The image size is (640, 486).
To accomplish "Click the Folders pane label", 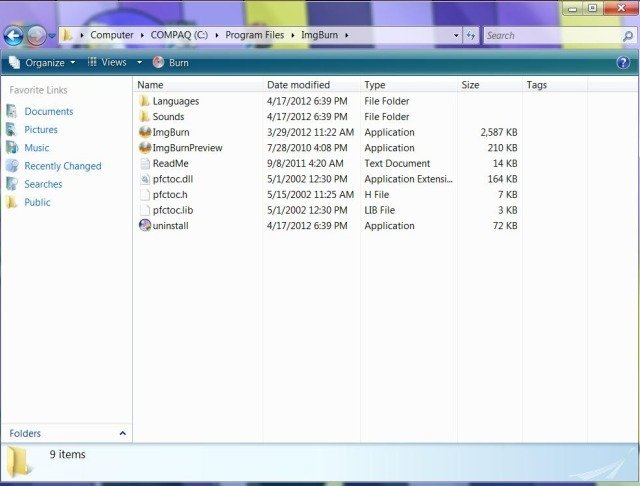I will pos(25,433).
